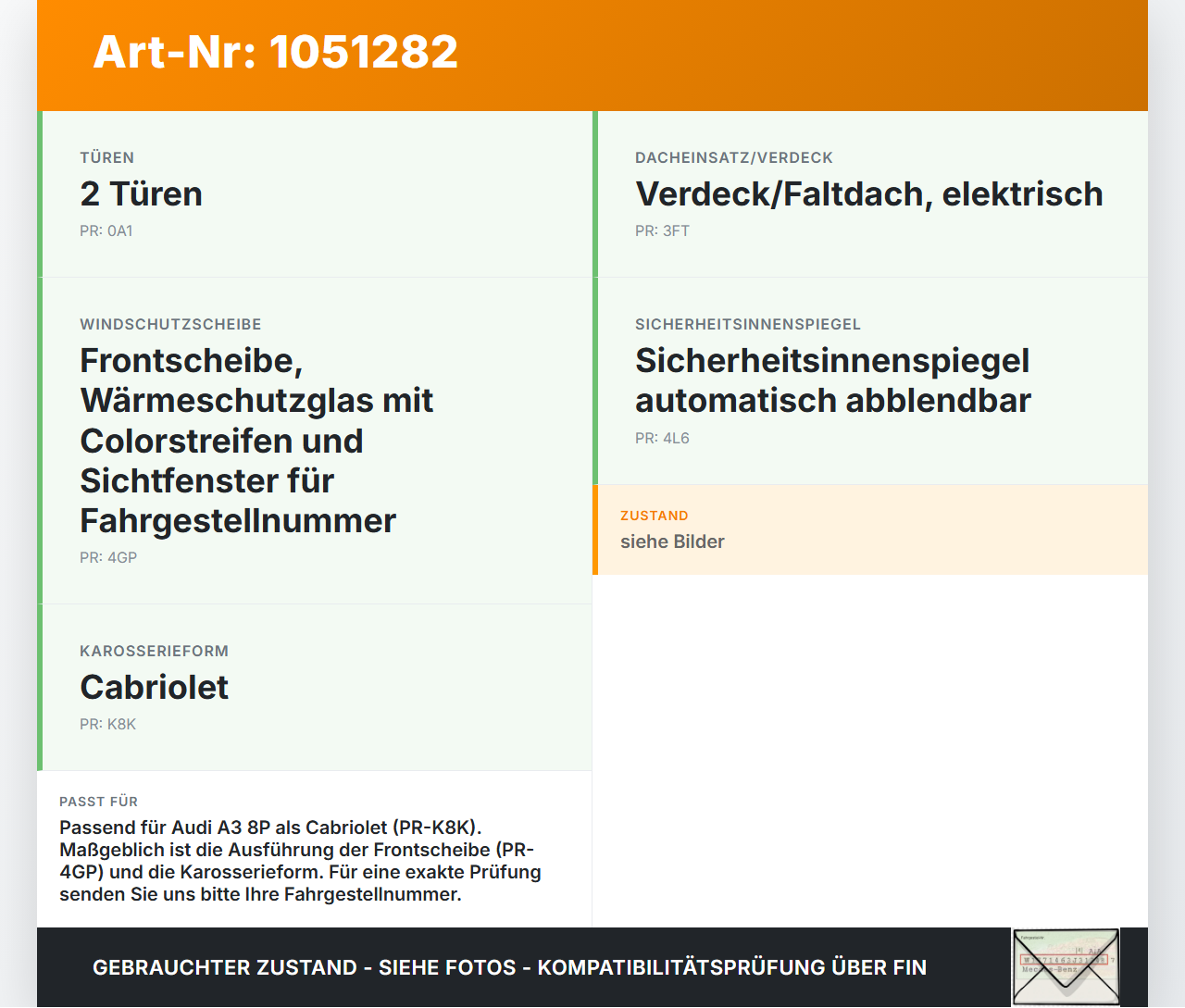Click the SICHERHEITSINNENSPIEGEL label
This screenshot has width=1185, height=1008.
pyautogui.click(x=747, y=324)
